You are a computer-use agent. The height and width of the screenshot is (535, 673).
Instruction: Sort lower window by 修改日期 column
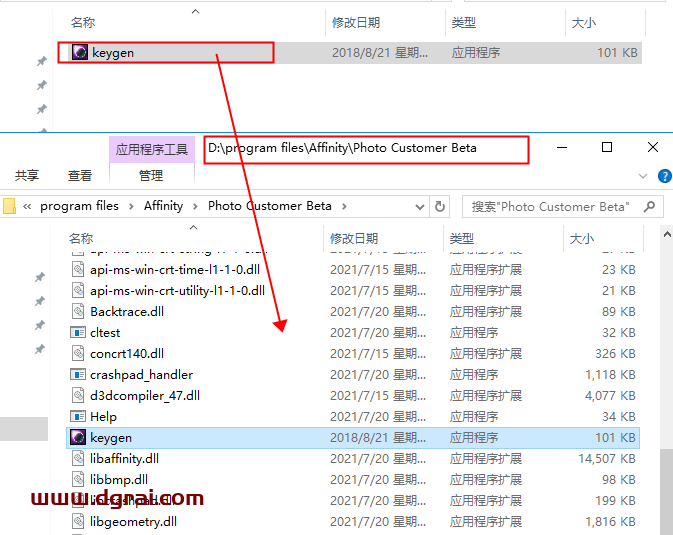click(x=354, y=238)
